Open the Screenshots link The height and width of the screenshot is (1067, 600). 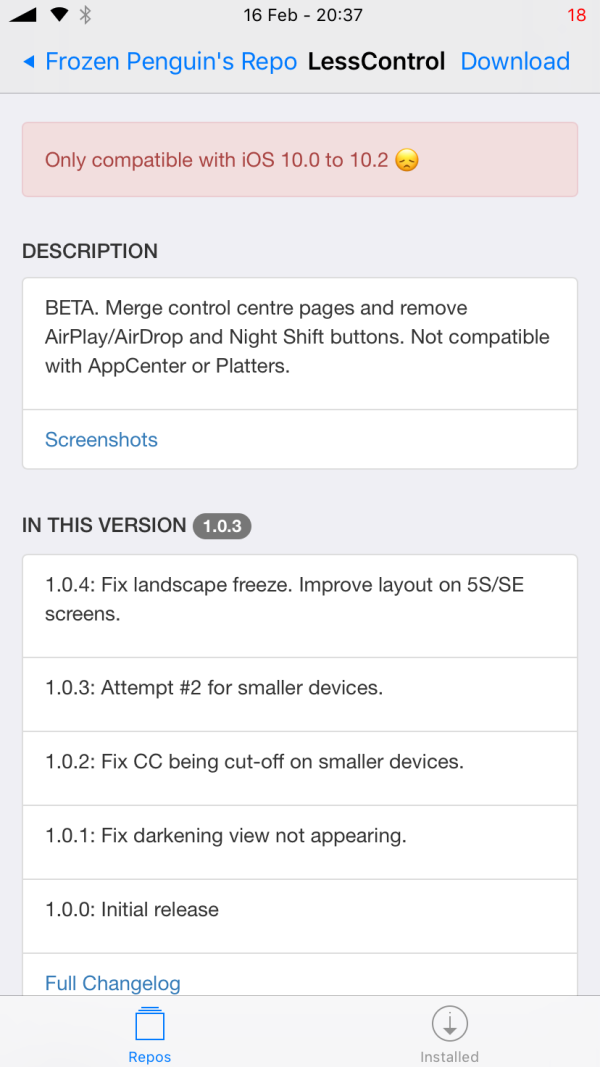click(x=101, y=440)
